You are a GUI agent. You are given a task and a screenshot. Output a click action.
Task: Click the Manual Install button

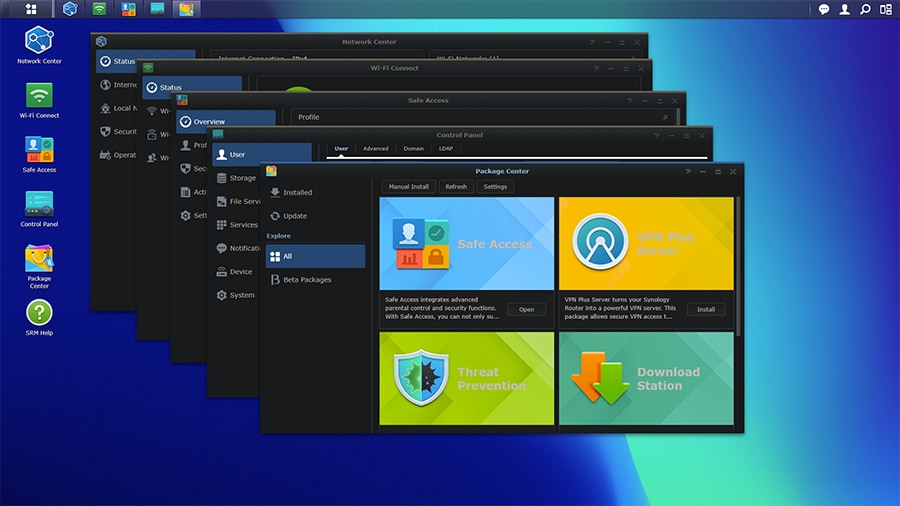pyautogui.click(x=408, y=186)
